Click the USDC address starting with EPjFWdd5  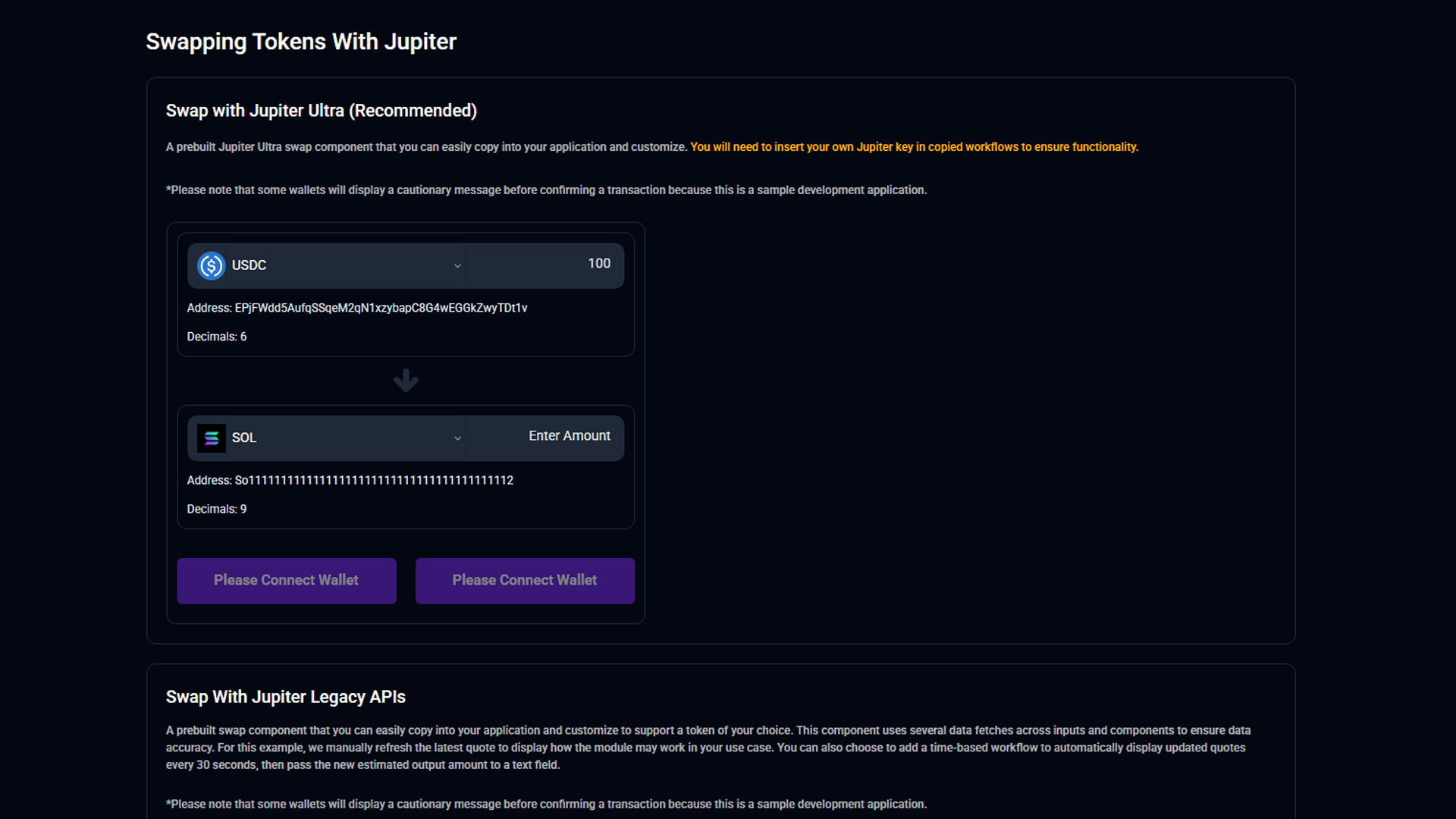click(x=380, y=308)
